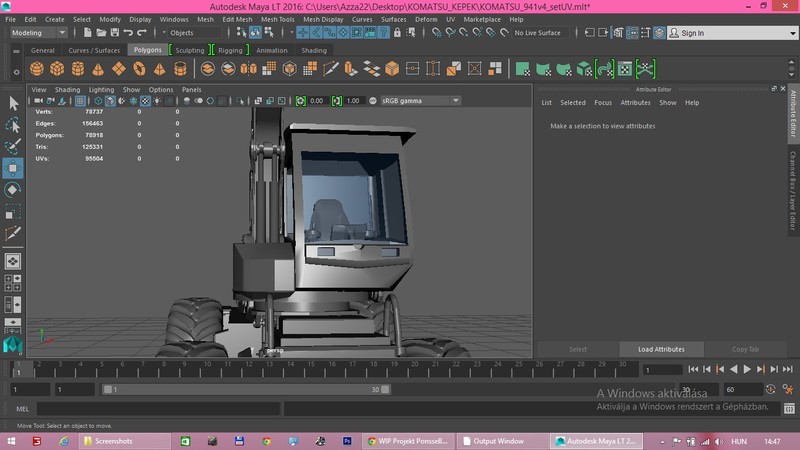Toggle select by object type mode
The image size is (800, 450).
click(x=255, y=33)
